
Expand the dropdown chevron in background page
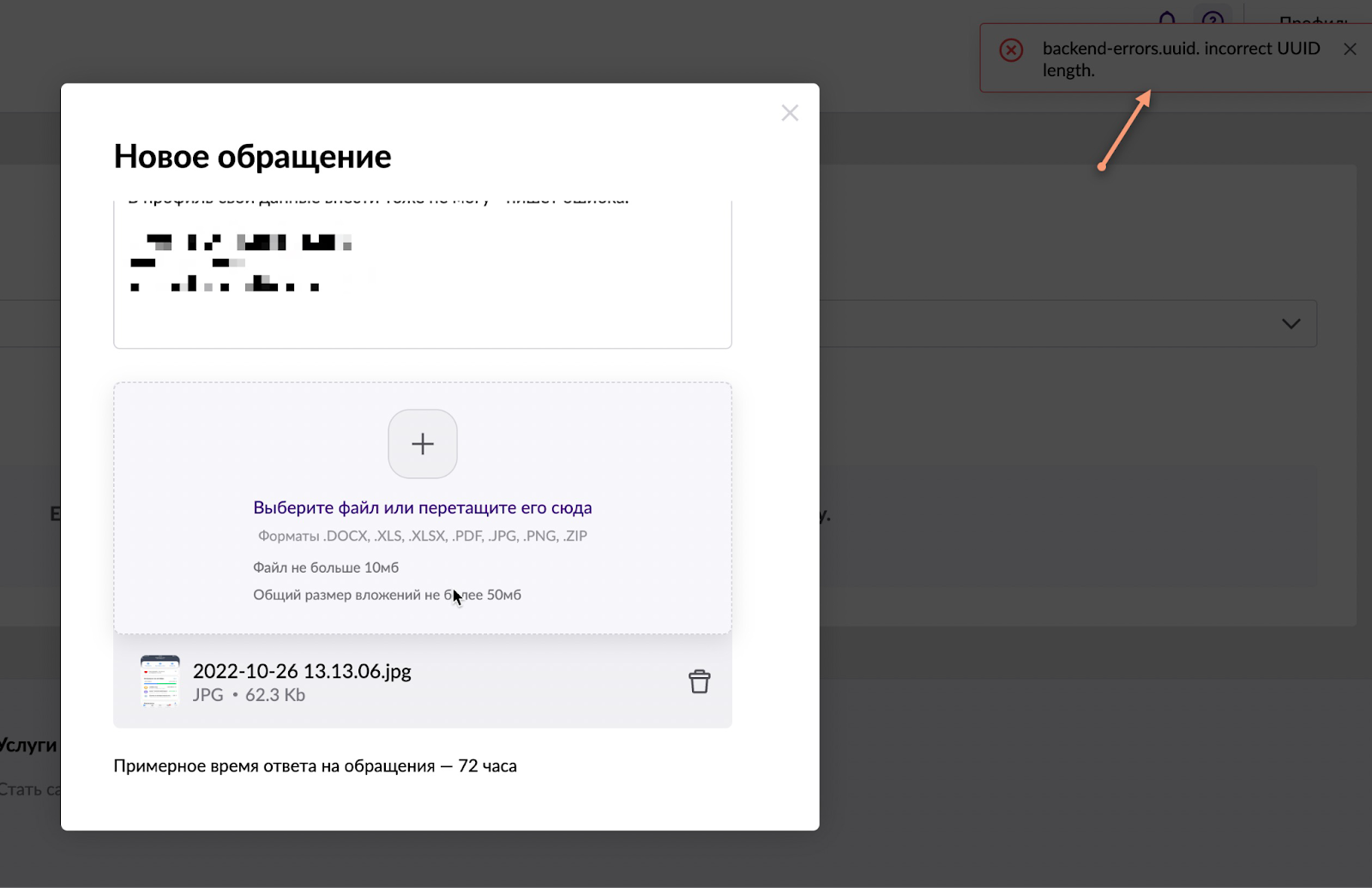tap(1291, 323)
